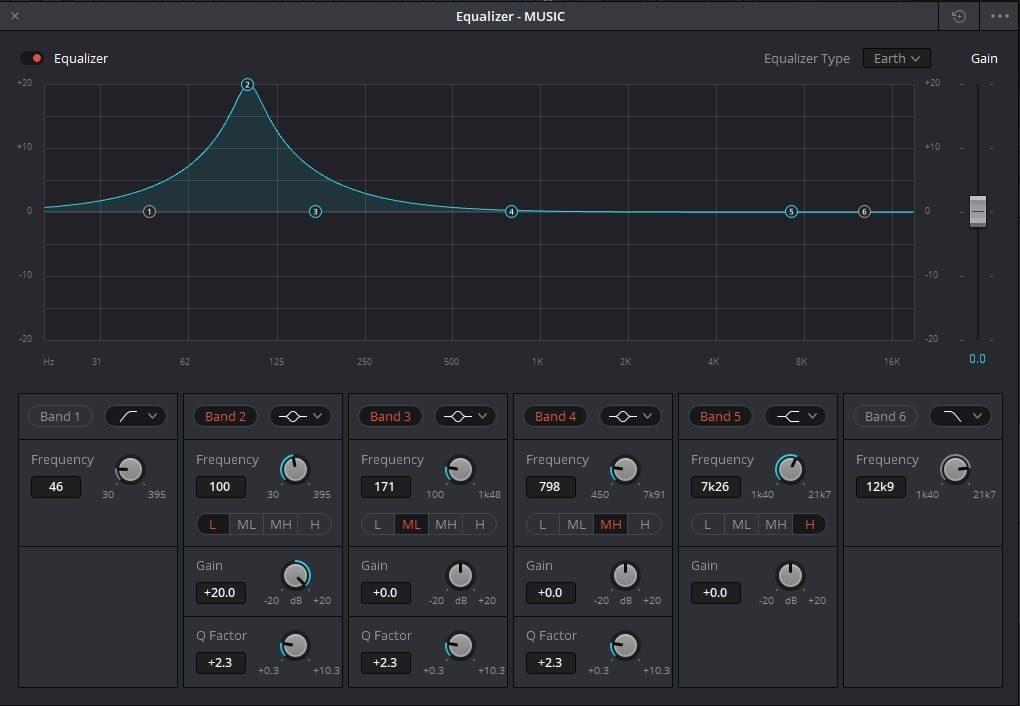1020x706 pixels.
Task: Click Band 4 frequency value 798
Action: click(x=550, y=487)
